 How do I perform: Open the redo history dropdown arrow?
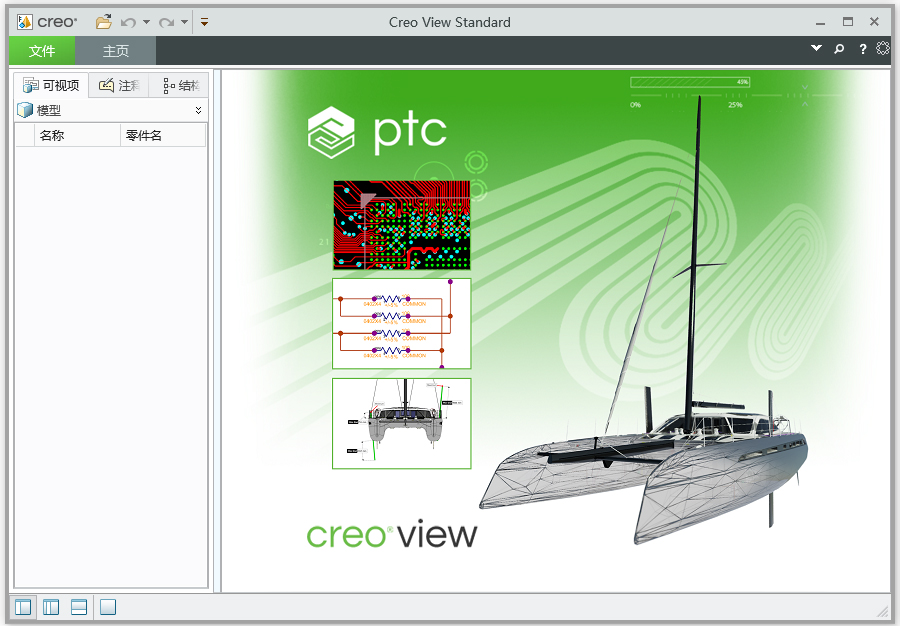pos(184,22)
